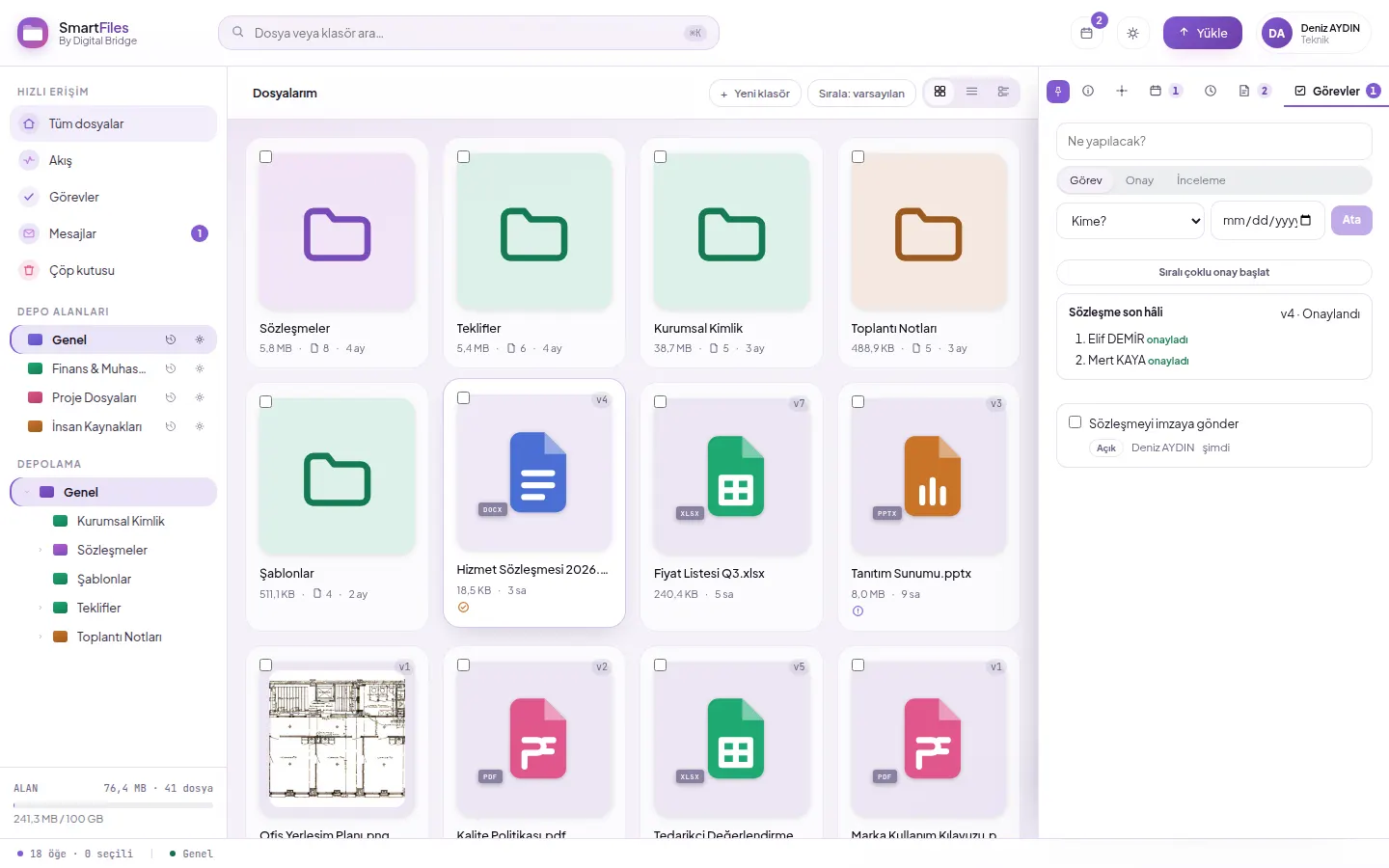Expand the Sözleşmeler tree node
Image resolution: width=1389 pixels, height=868 pixels.
pos(40,550)
